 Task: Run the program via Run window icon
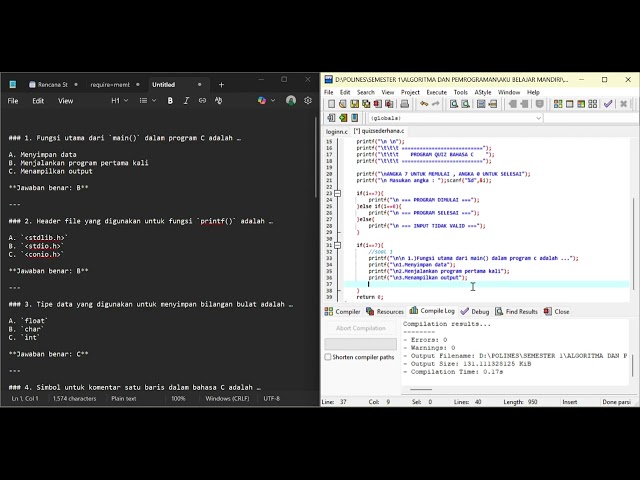569,104
